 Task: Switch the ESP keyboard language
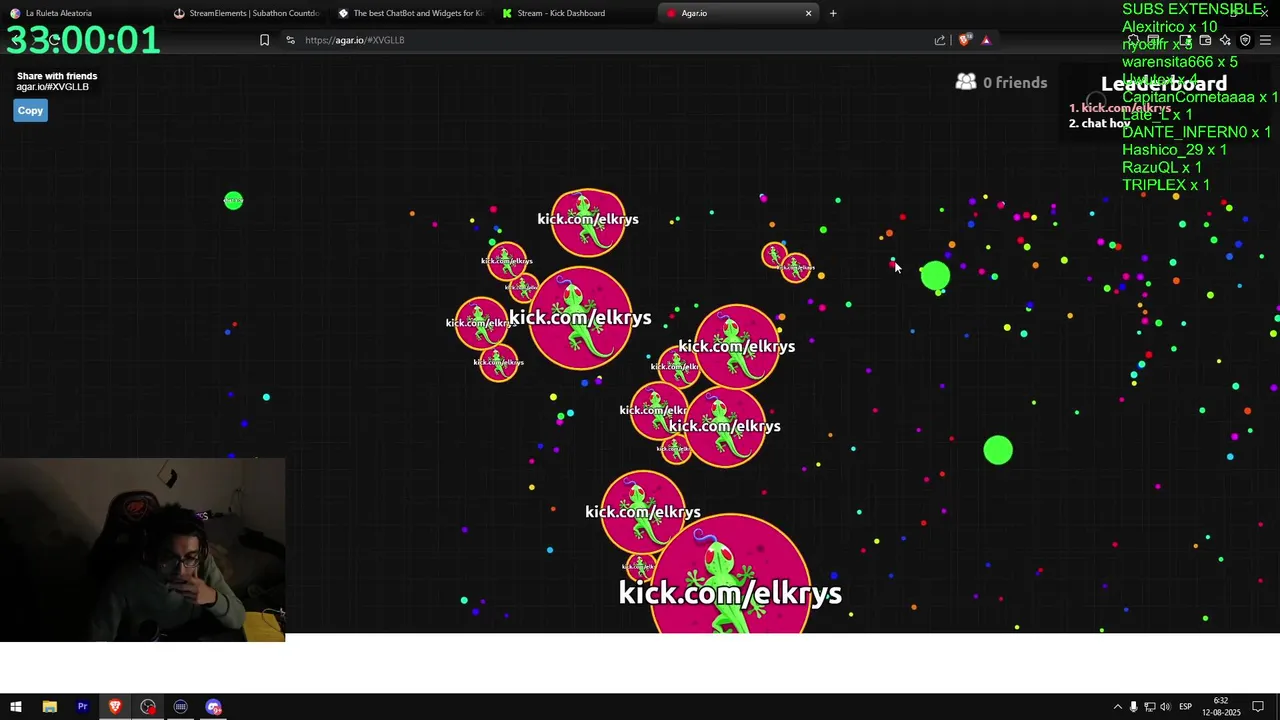1185,707
